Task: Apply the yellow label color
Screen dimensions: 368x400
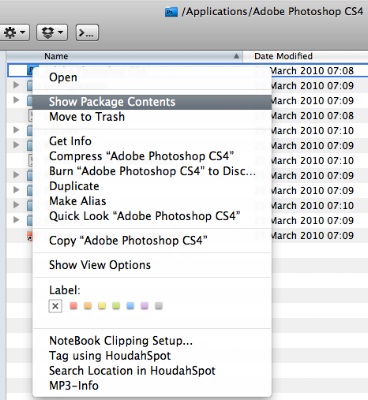Action: click(102, 305)
